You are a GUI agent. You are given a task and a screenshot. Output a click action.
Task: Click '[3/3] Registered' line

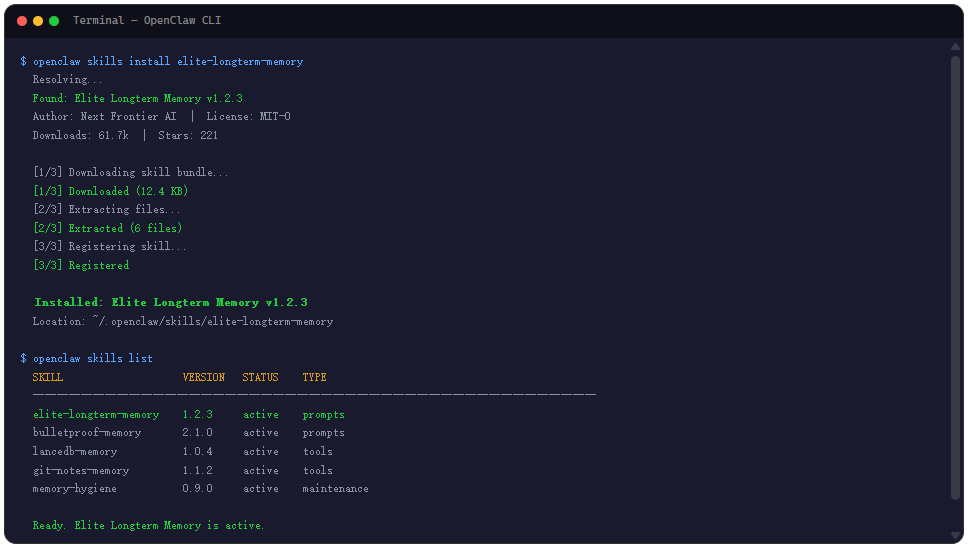[x=81, y=265]
